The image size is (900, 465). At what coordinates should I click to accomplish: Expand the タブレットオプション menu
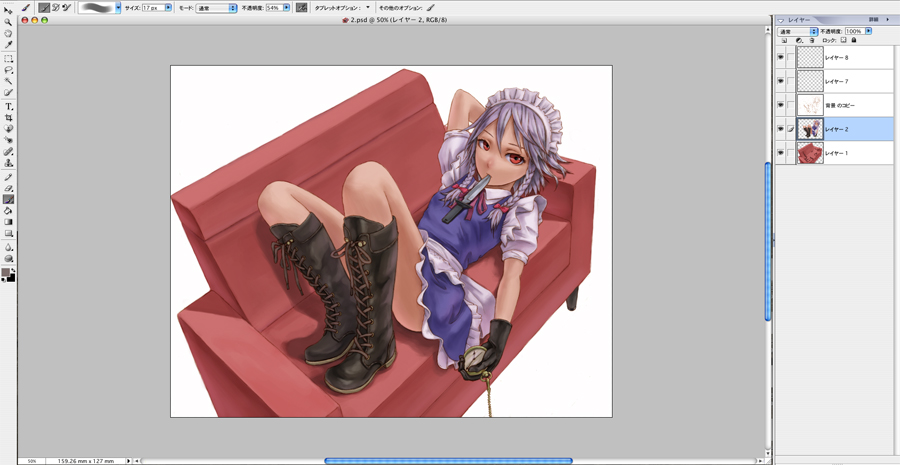[367, 8]
